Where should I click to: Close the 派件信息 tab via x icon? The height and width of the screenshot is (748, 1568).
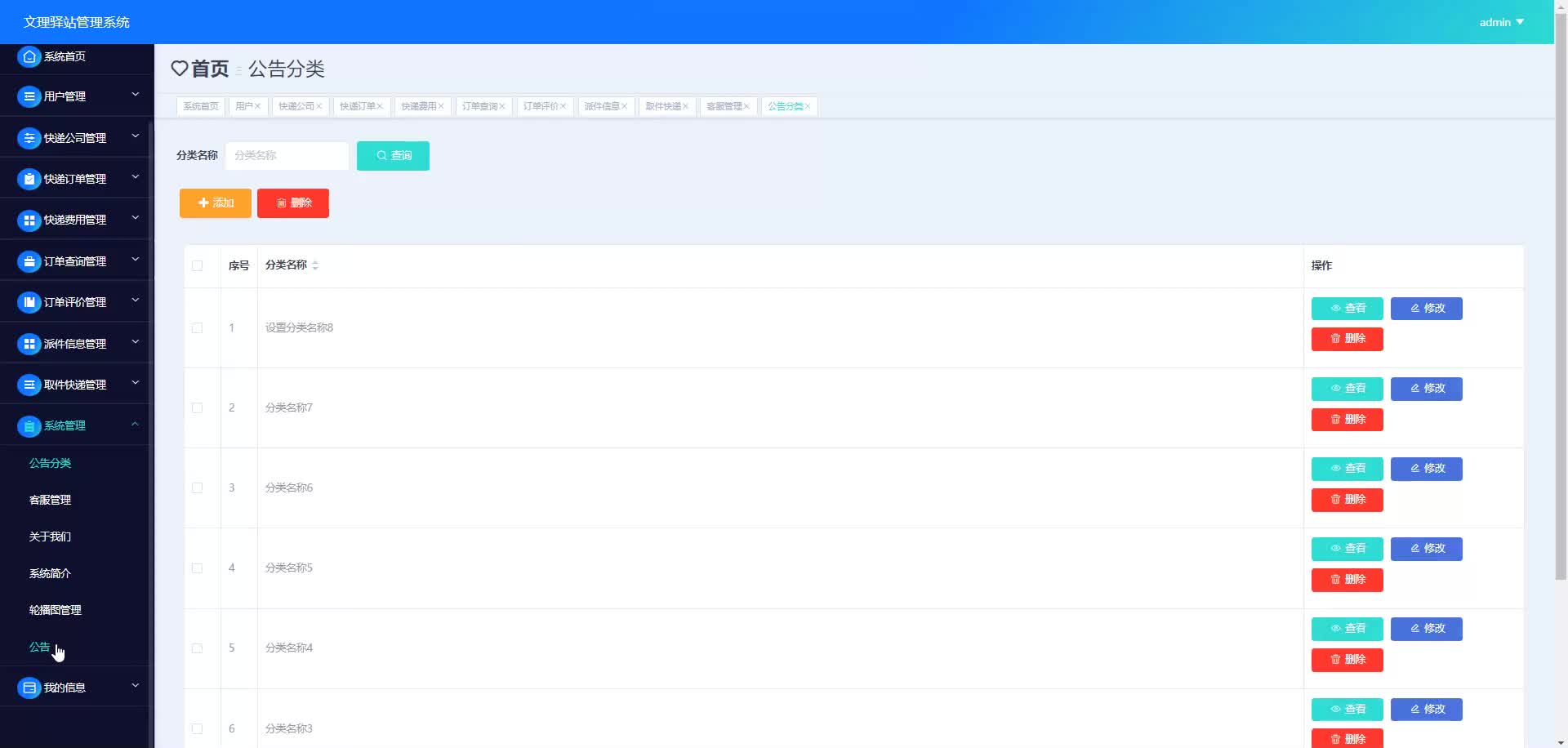tap(625, 106)
